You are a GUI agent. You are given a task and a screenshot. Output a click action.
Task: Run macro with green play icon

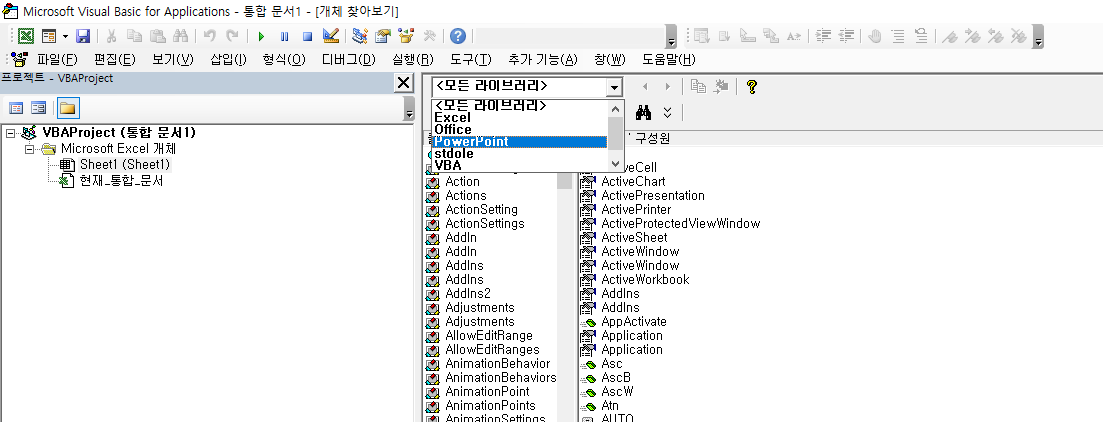click(261, 36)
